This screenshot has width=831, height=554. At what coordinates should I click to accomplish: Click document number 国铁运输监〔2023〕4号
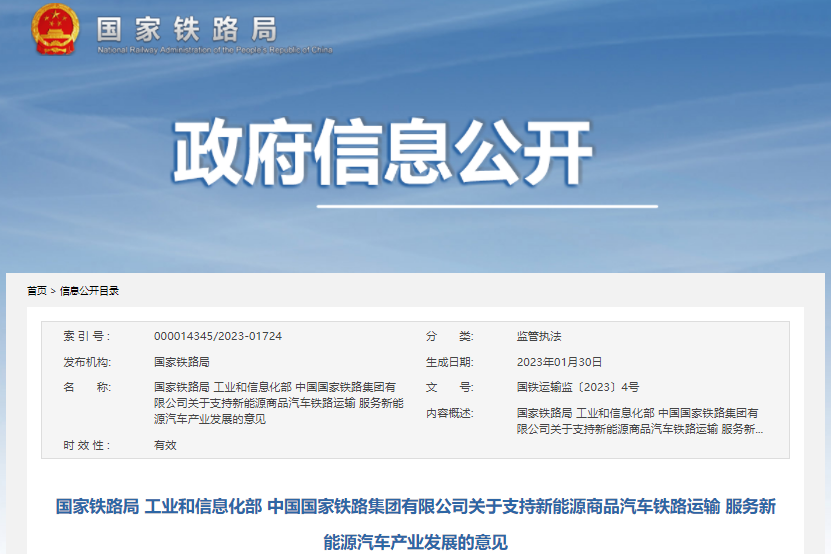pos(577,386)
